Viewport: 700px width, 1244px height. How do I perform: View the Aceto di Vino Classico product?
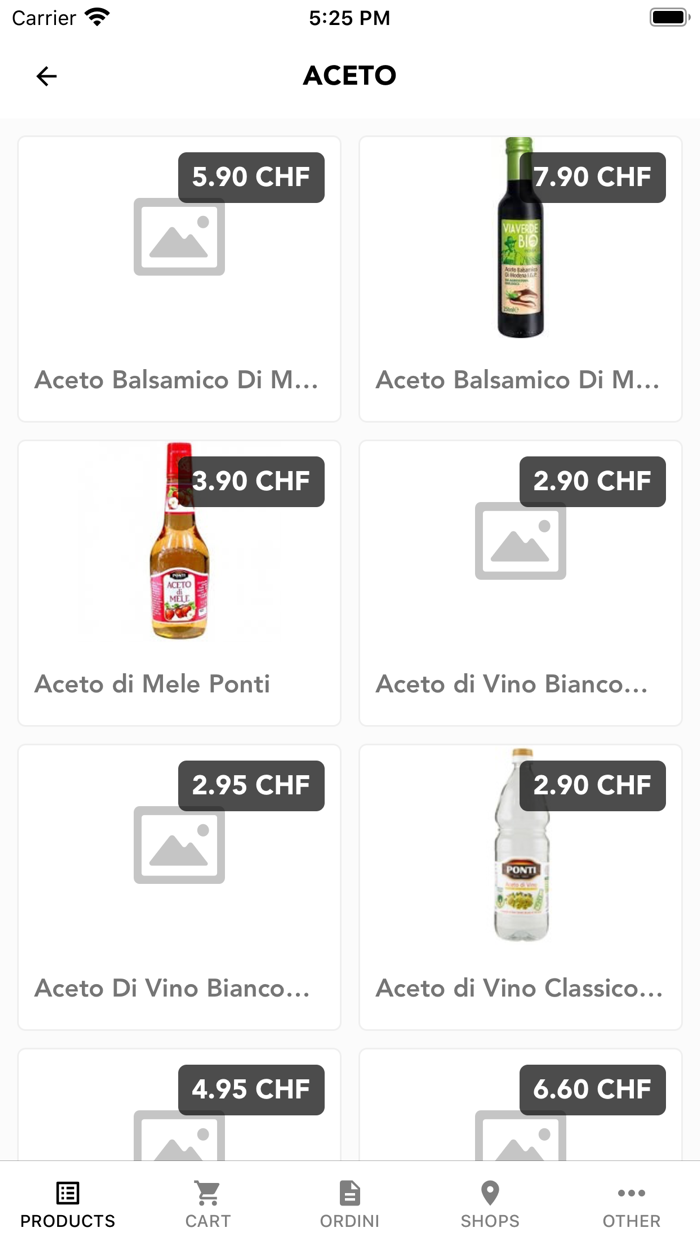point(520,886)
